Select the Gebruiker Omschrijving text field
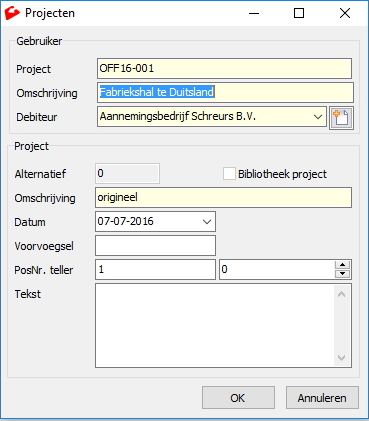Viewport: 369px width, 421px height. click(225, 92)
